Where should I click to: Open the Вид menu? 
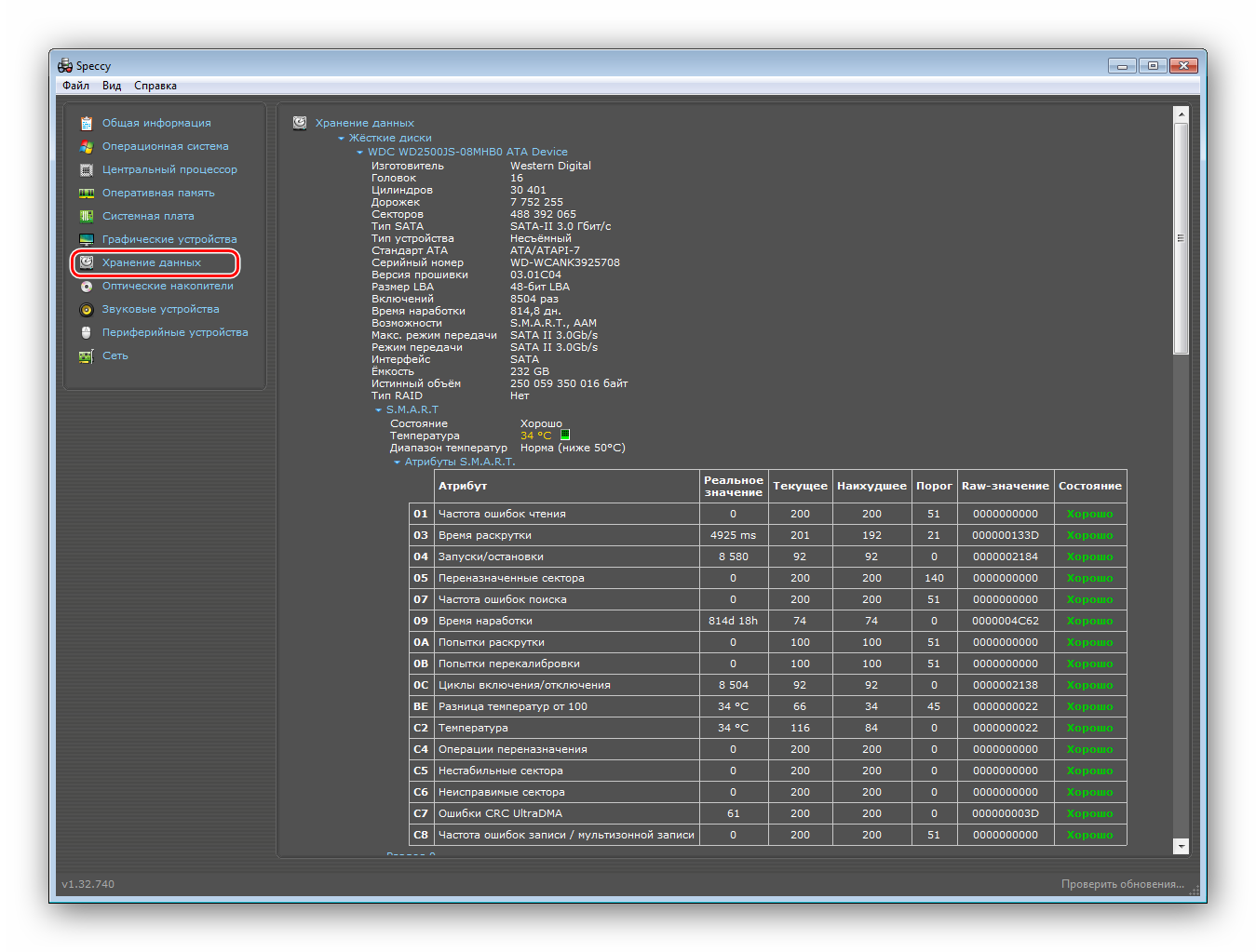pyautogui.click(x=112, y=86)
